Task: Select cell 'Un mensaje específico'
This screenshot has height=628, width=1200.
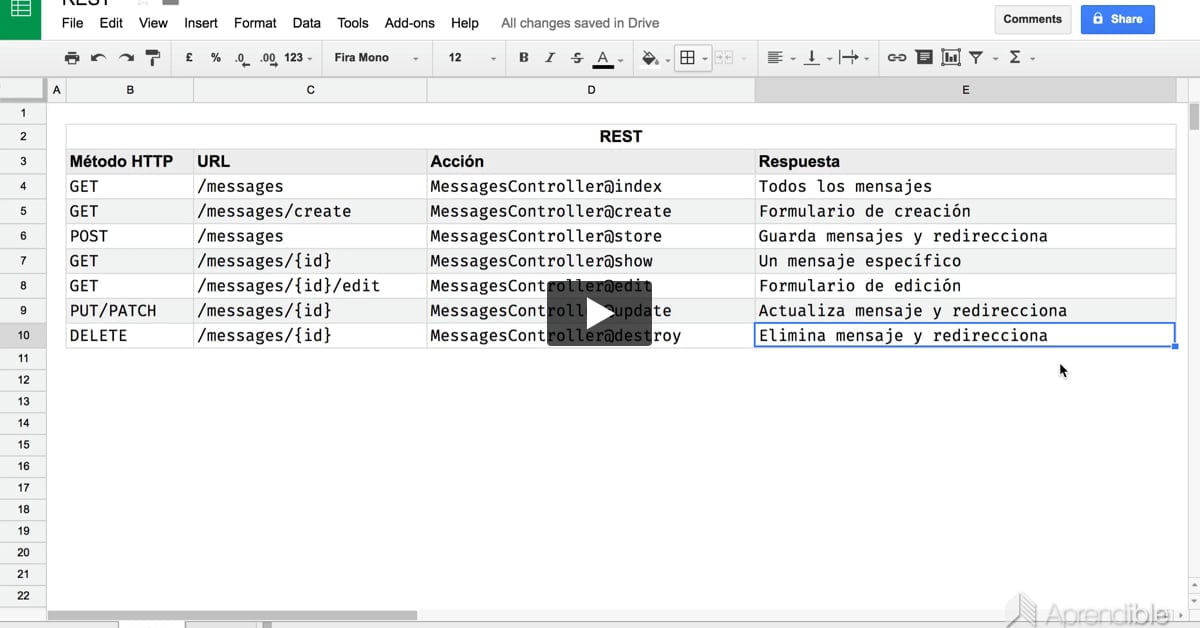Action: tap(966, 261)
